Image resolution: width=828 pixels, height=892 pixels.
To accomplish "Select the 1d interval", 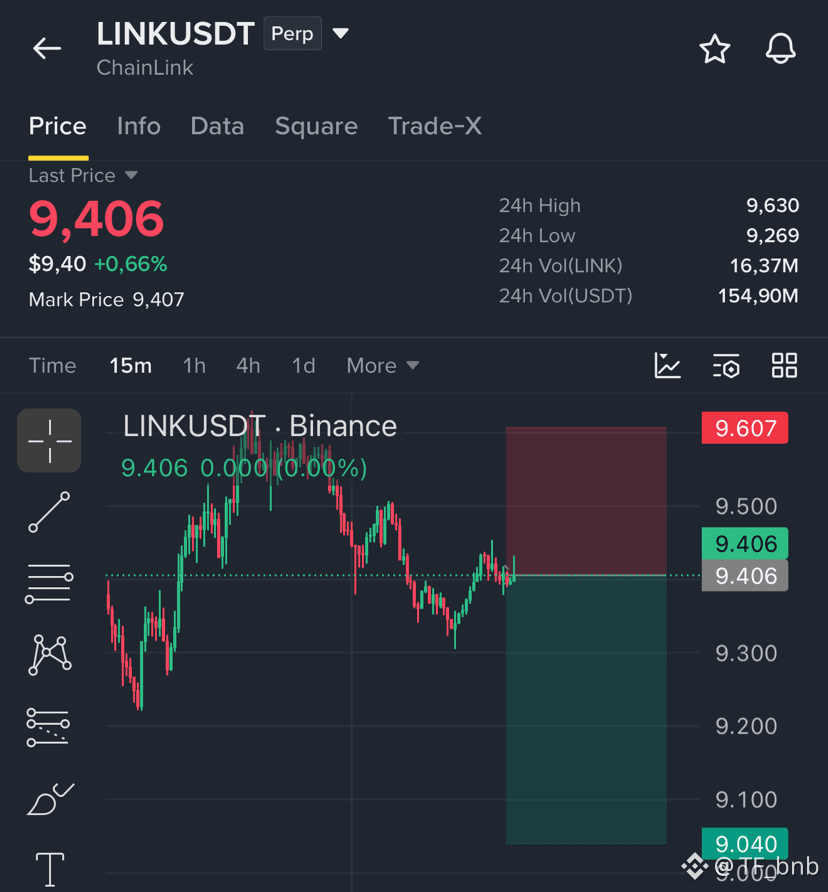I will (x=303, y=366).
